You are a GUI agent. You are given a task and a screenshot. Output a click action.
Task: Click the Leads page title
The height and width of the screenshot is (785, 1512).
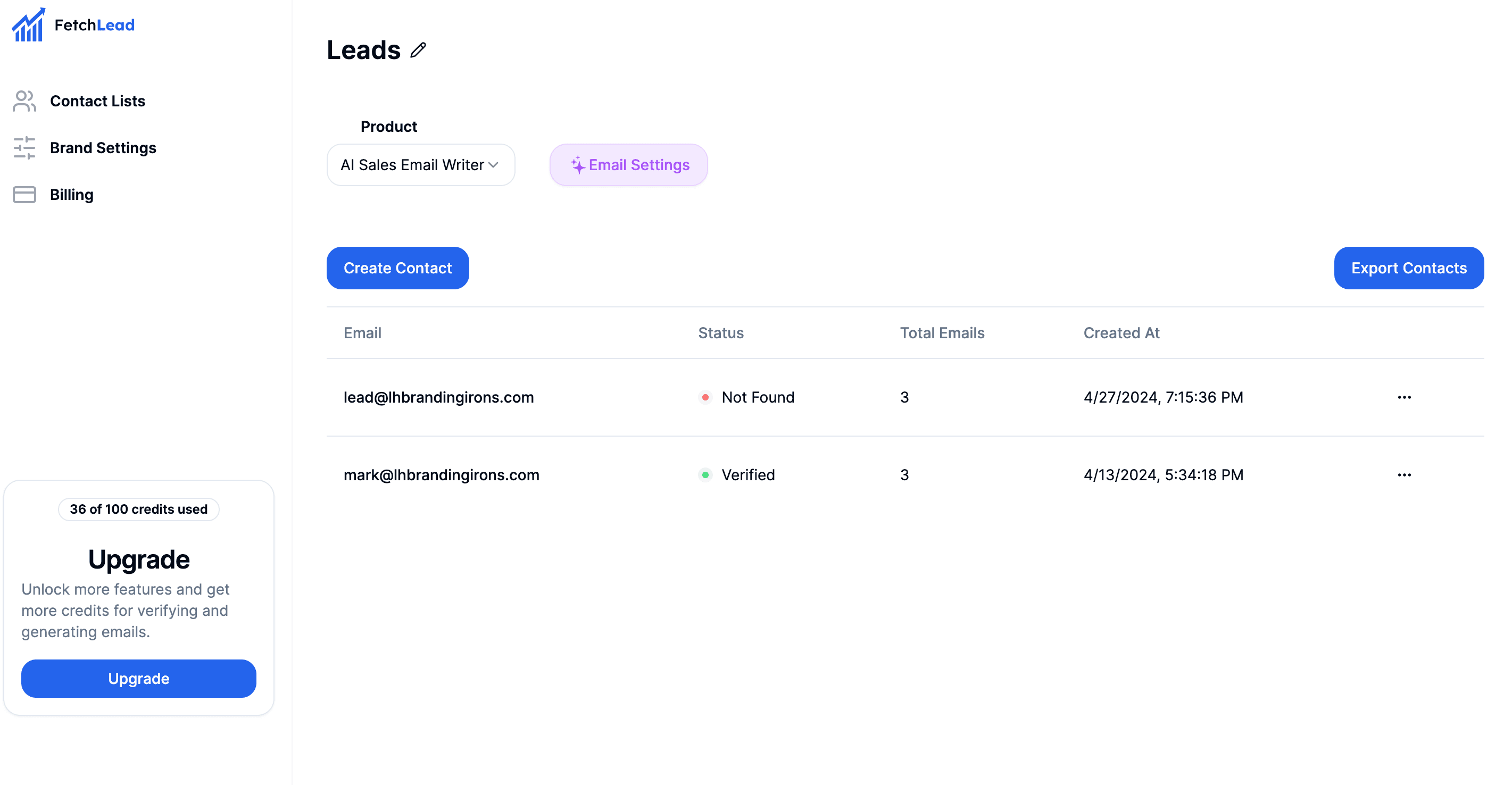(364, 51)
